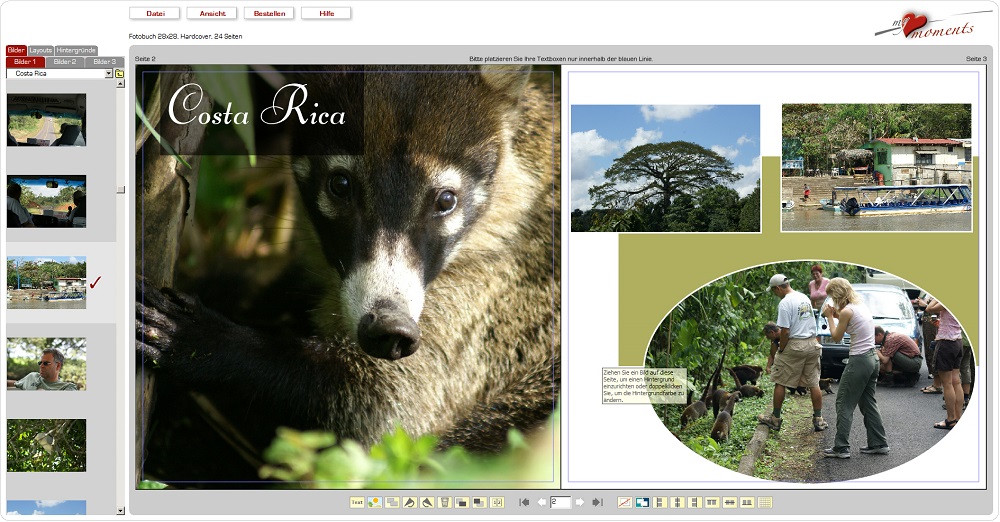Rotate selection left icon
1000x522 pixels.
(x=409, y=503)
